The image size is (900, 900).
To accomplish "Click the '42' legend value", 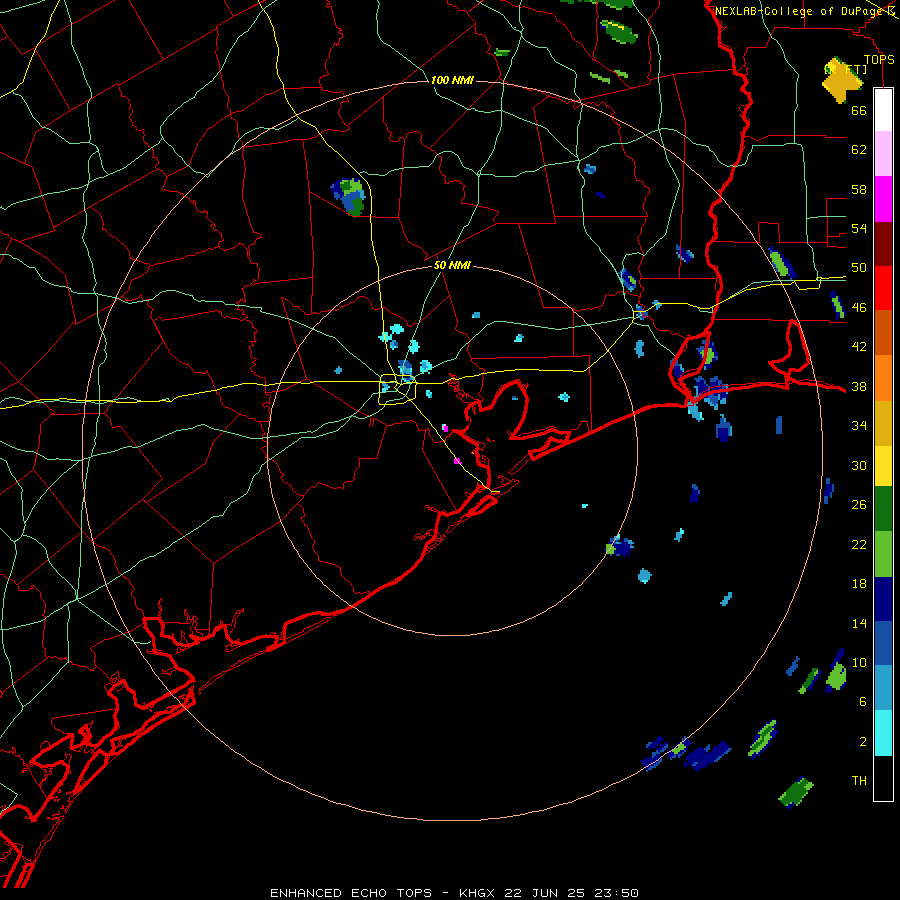I will click(859, 347).
